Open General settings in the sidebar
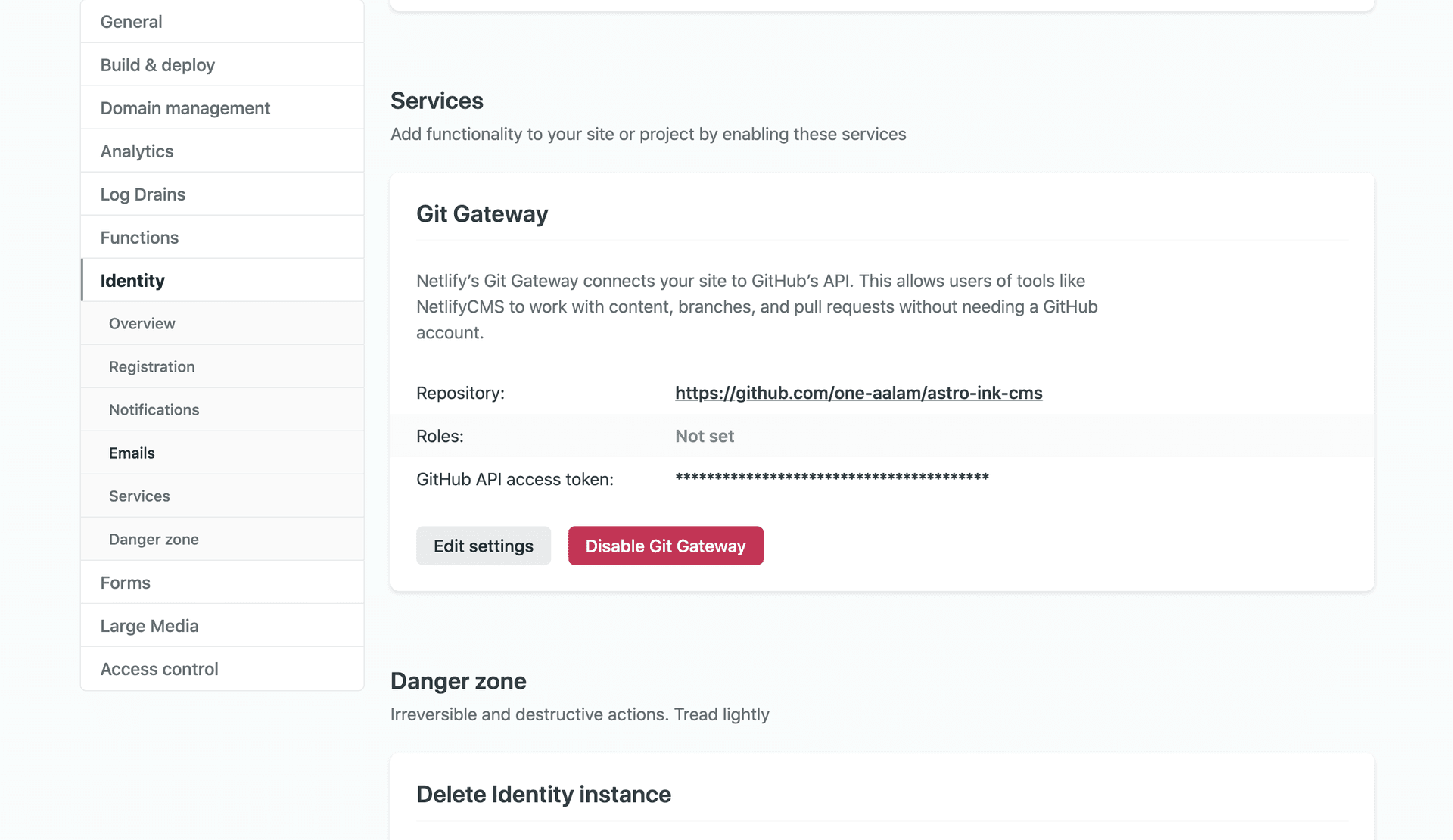The image size is (1453, 840). (x=222, y=21)
